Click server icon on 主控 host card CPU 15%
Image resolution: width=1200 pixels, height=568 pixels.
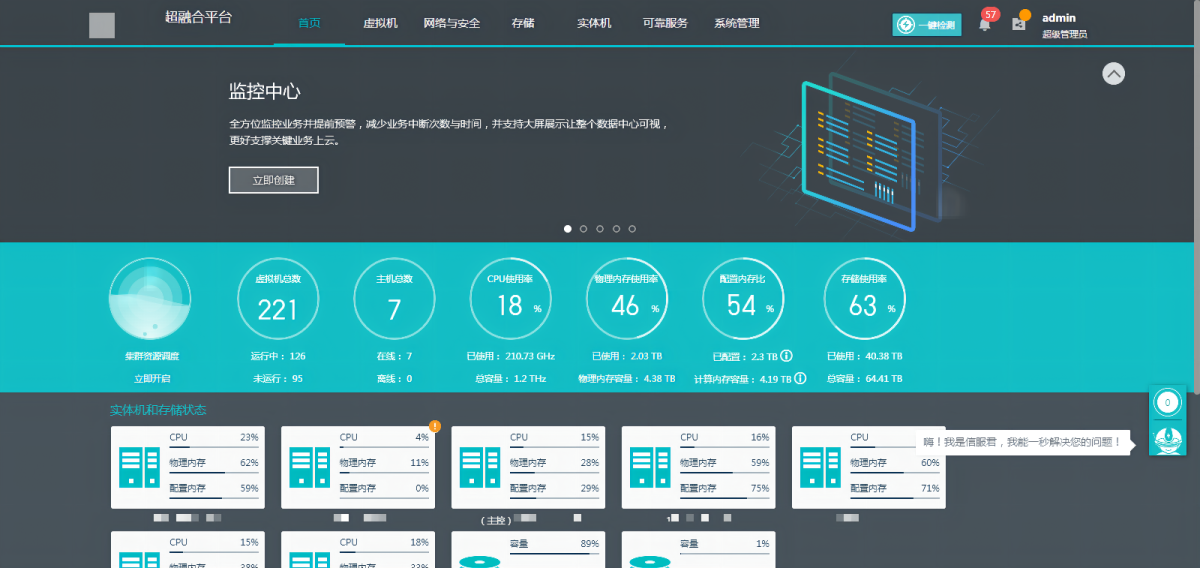pos(479,467)
